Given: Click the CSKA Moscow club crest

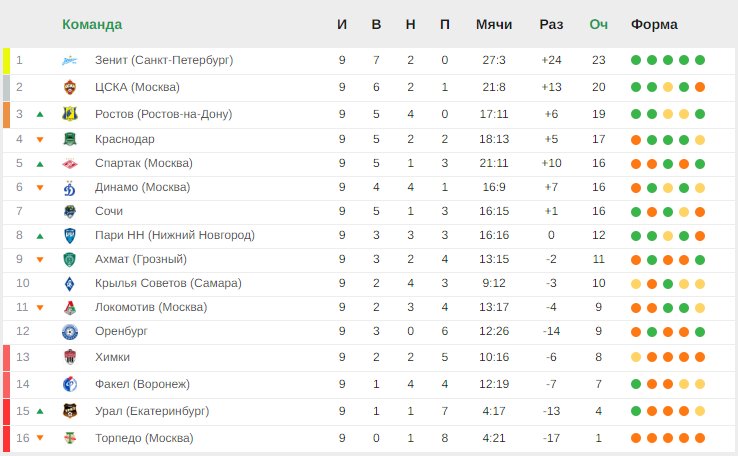Looking at the screenshot, I should pos(70,87).
